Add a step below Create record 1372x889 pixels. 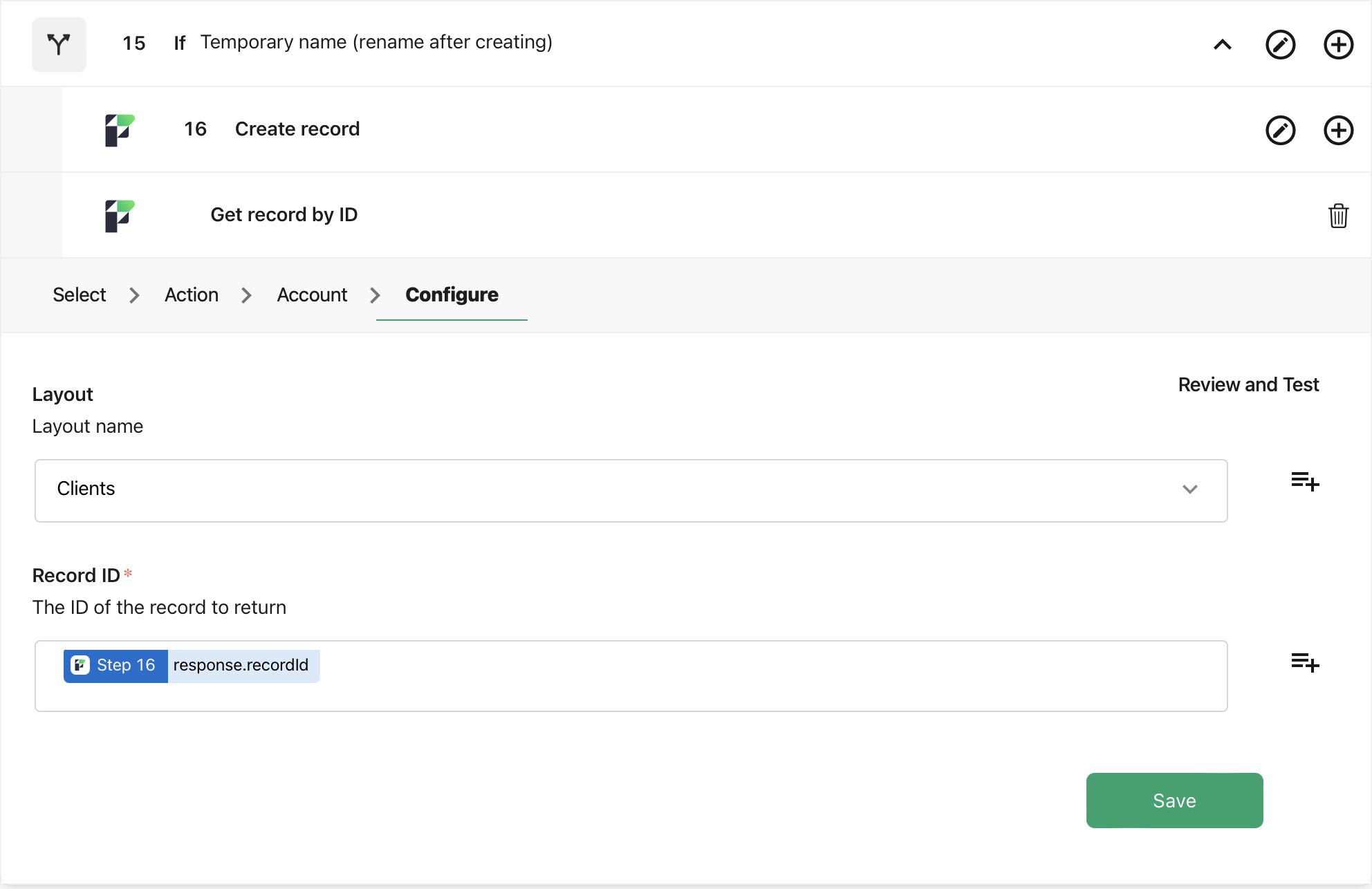(1338, 130)
